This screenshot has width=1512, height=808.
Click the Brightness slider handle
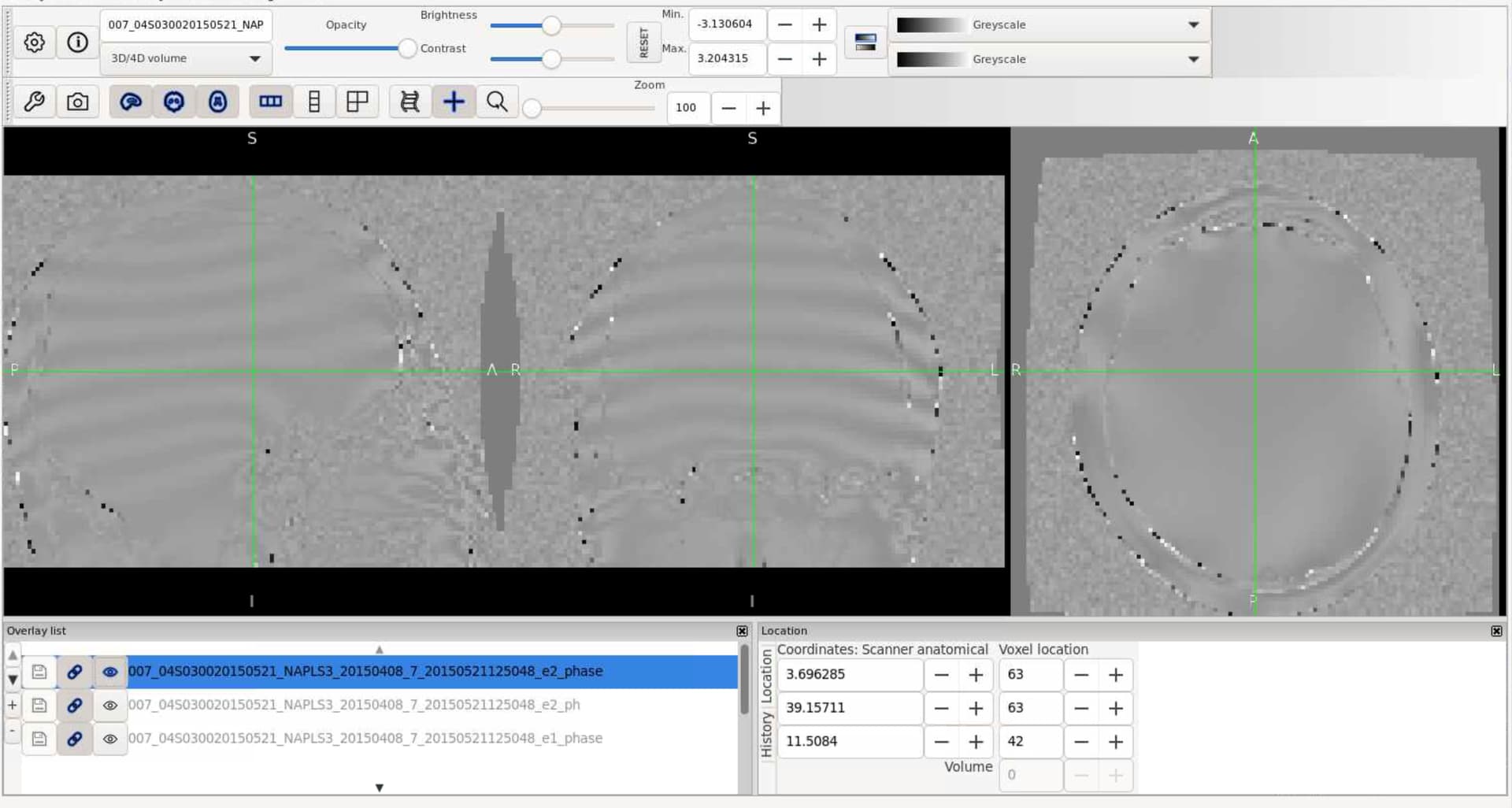pos(551,26)
